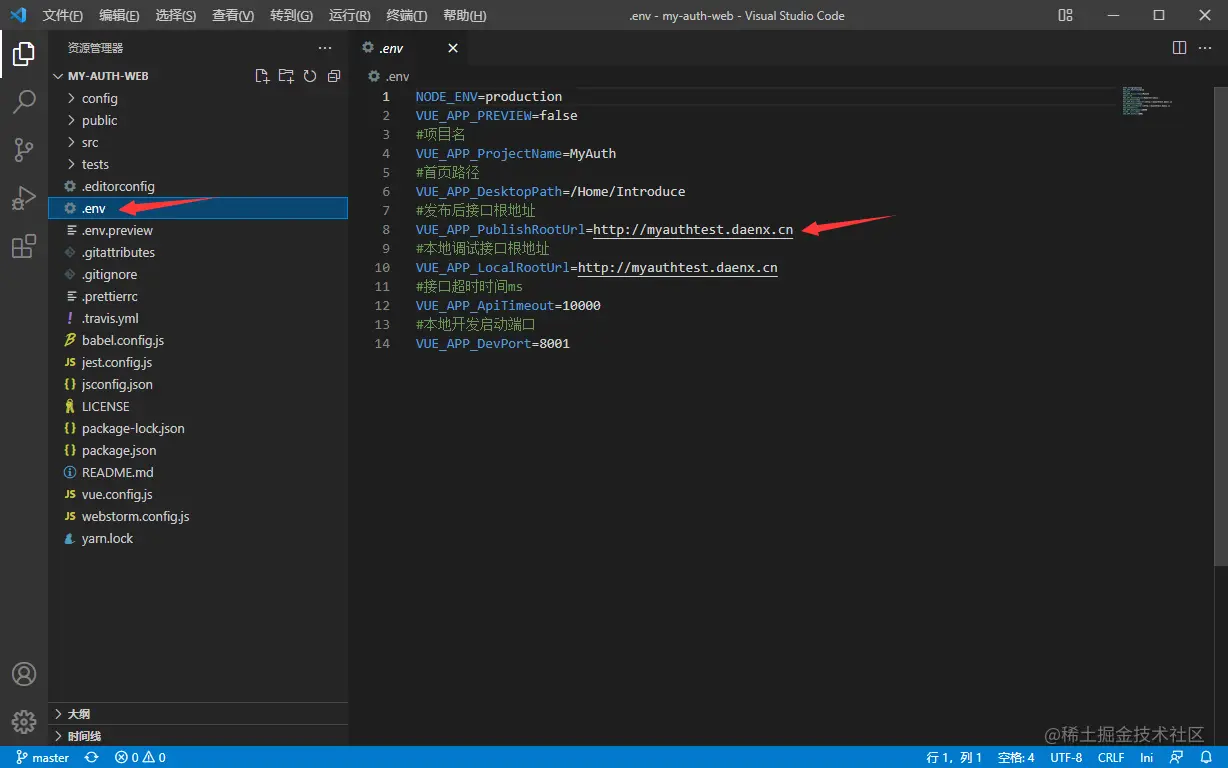Refresh the explorer file tree

pyautogui.click(x=310, y=76)
